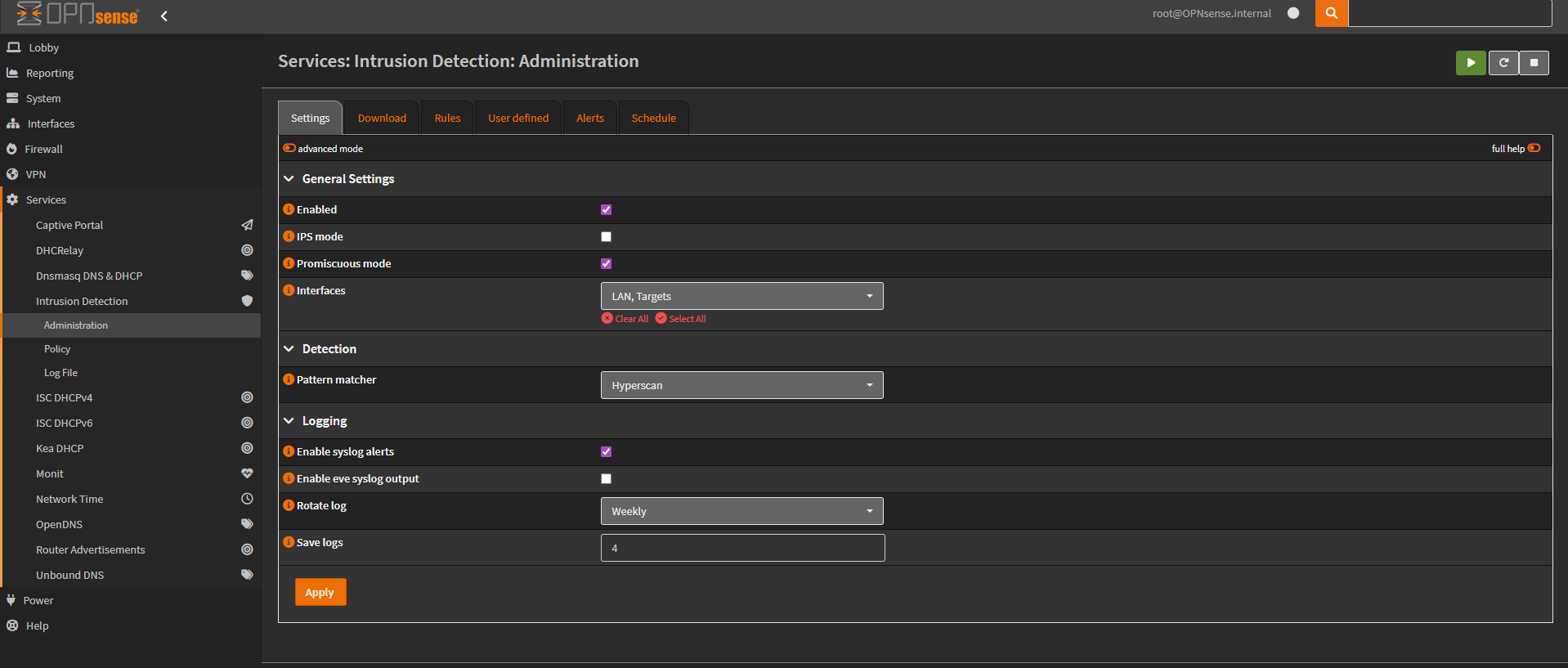Screen dimensions: 1568x668
Task: Click inside the Save logs field
Action: coord(741,548)
